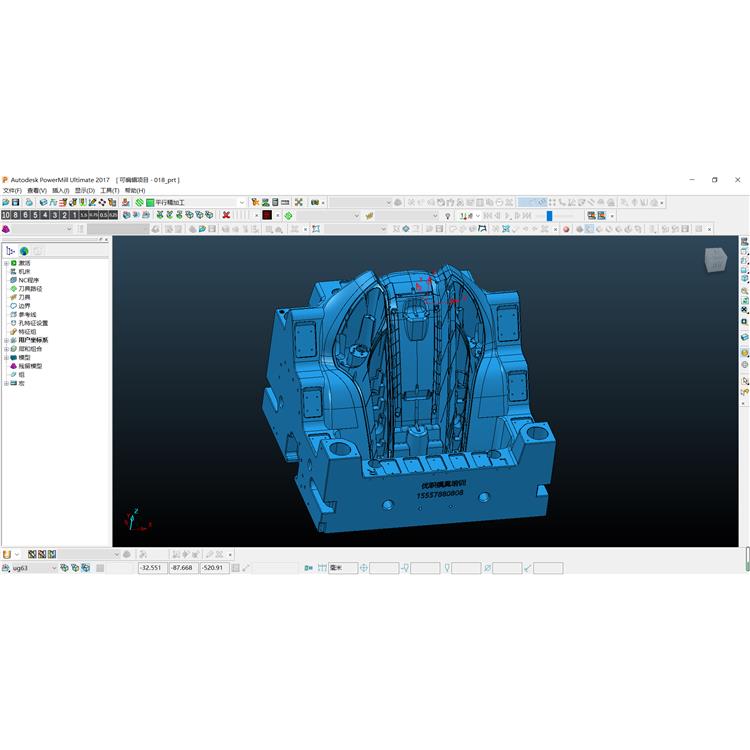The image size is (750, 750).
Task: Select 刀具 in the explorer tree
Action: click(x=24, y=298)
